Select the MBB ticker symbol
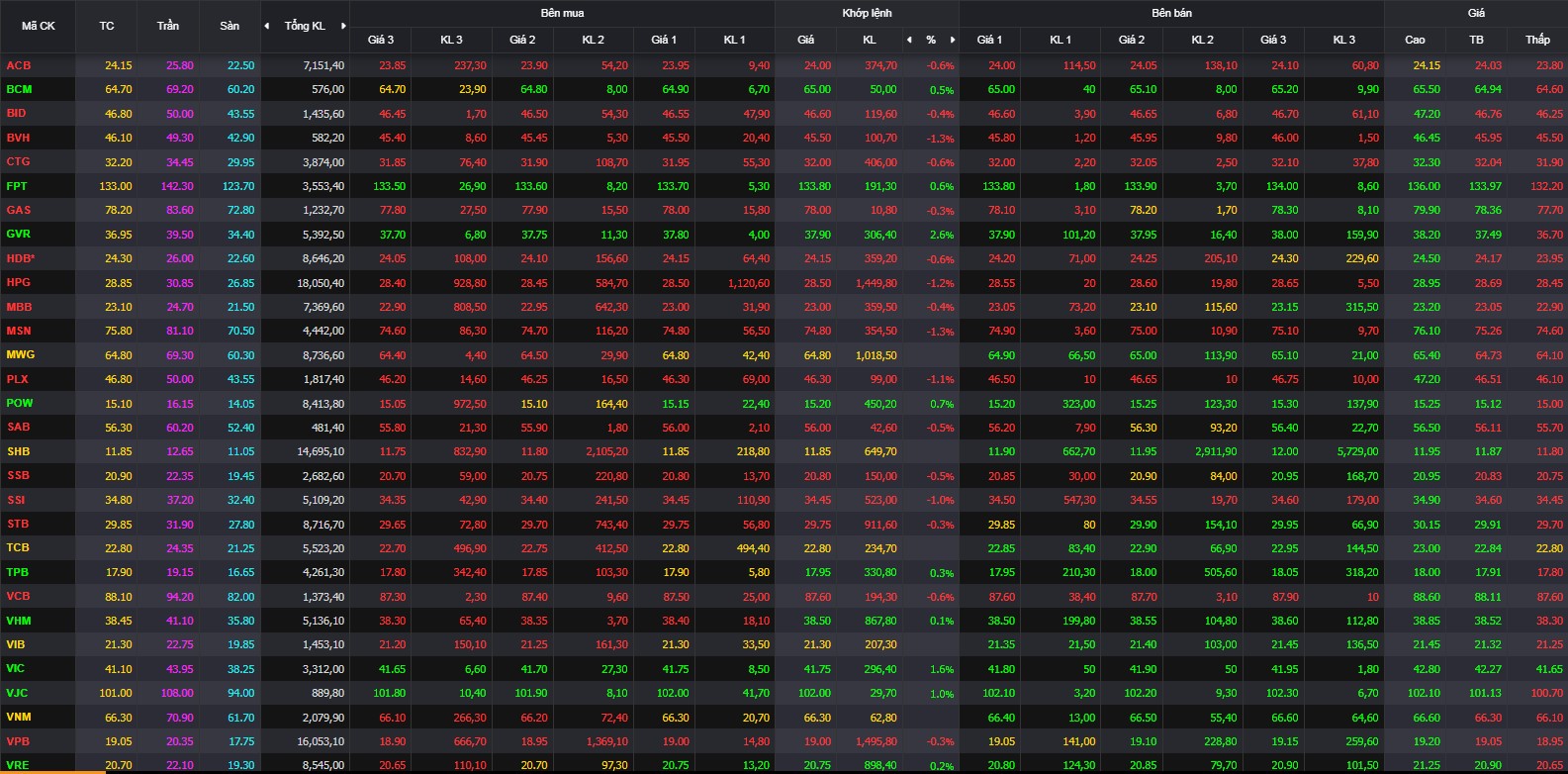 click(x=19, y=307)
